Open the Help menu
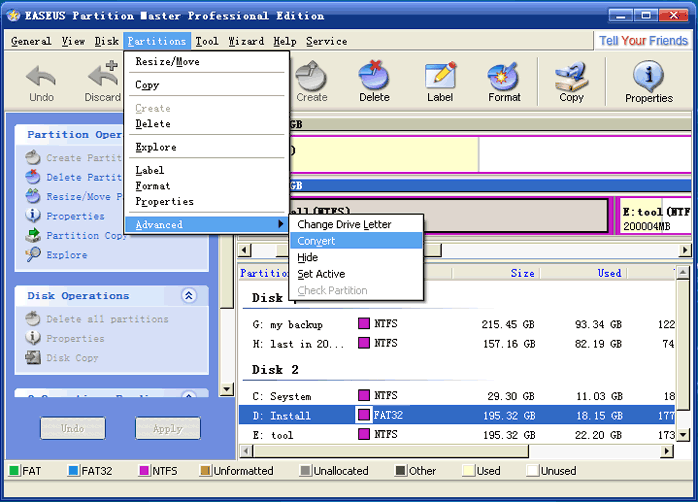The image size is (698, 502). pyautogui.click(x=285, y=41)
